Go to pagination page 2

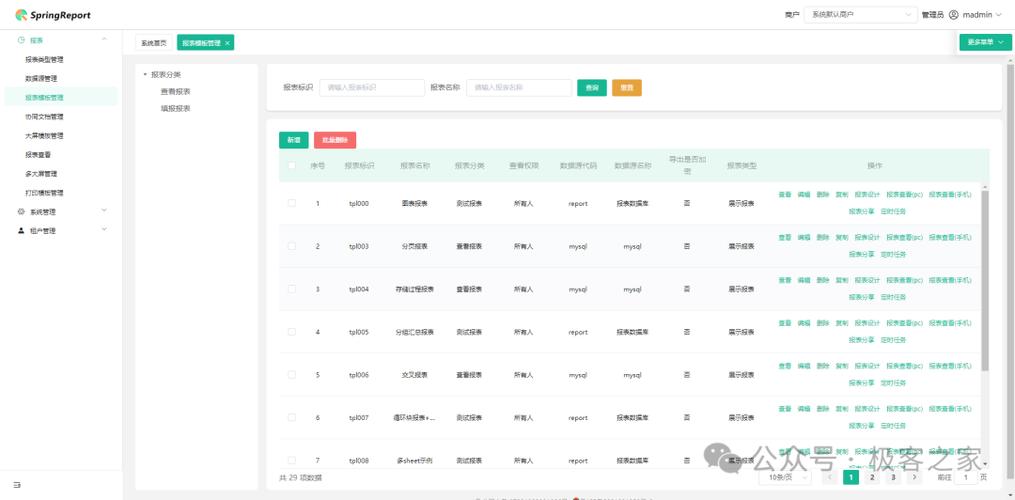point(872,477)
